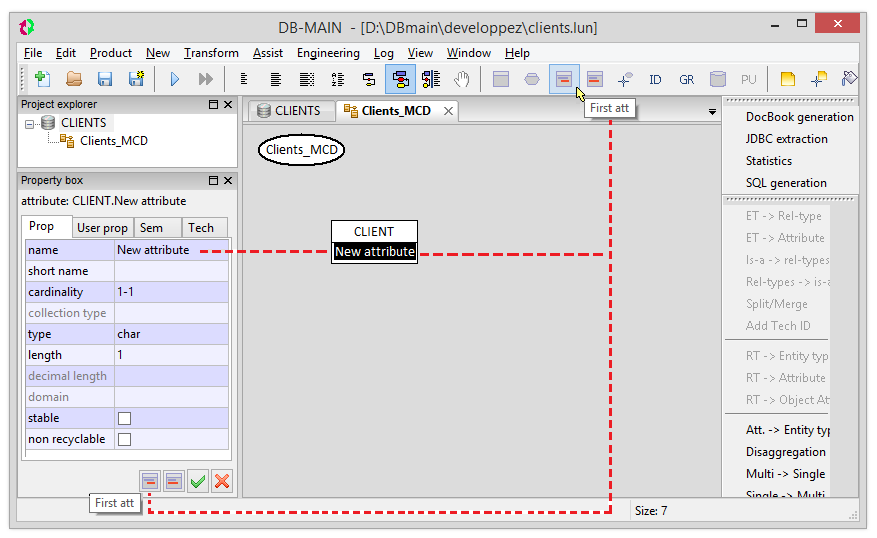The height and width of the screenshot is (538, 877).
Task: Switch to graphical compact view icon
Action: click(x=369, y=79)
